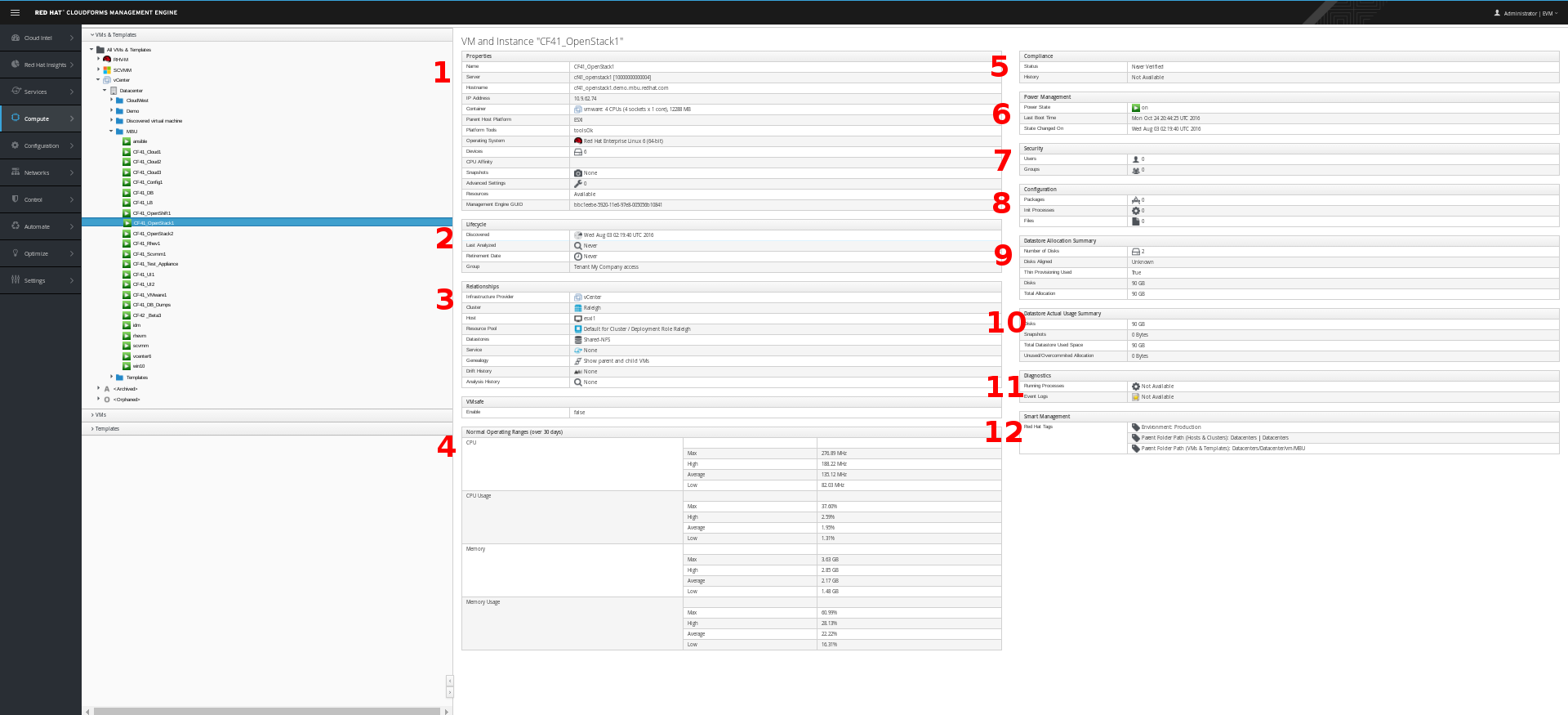Open Optimize lightbulb icon in sidebar

16,253
